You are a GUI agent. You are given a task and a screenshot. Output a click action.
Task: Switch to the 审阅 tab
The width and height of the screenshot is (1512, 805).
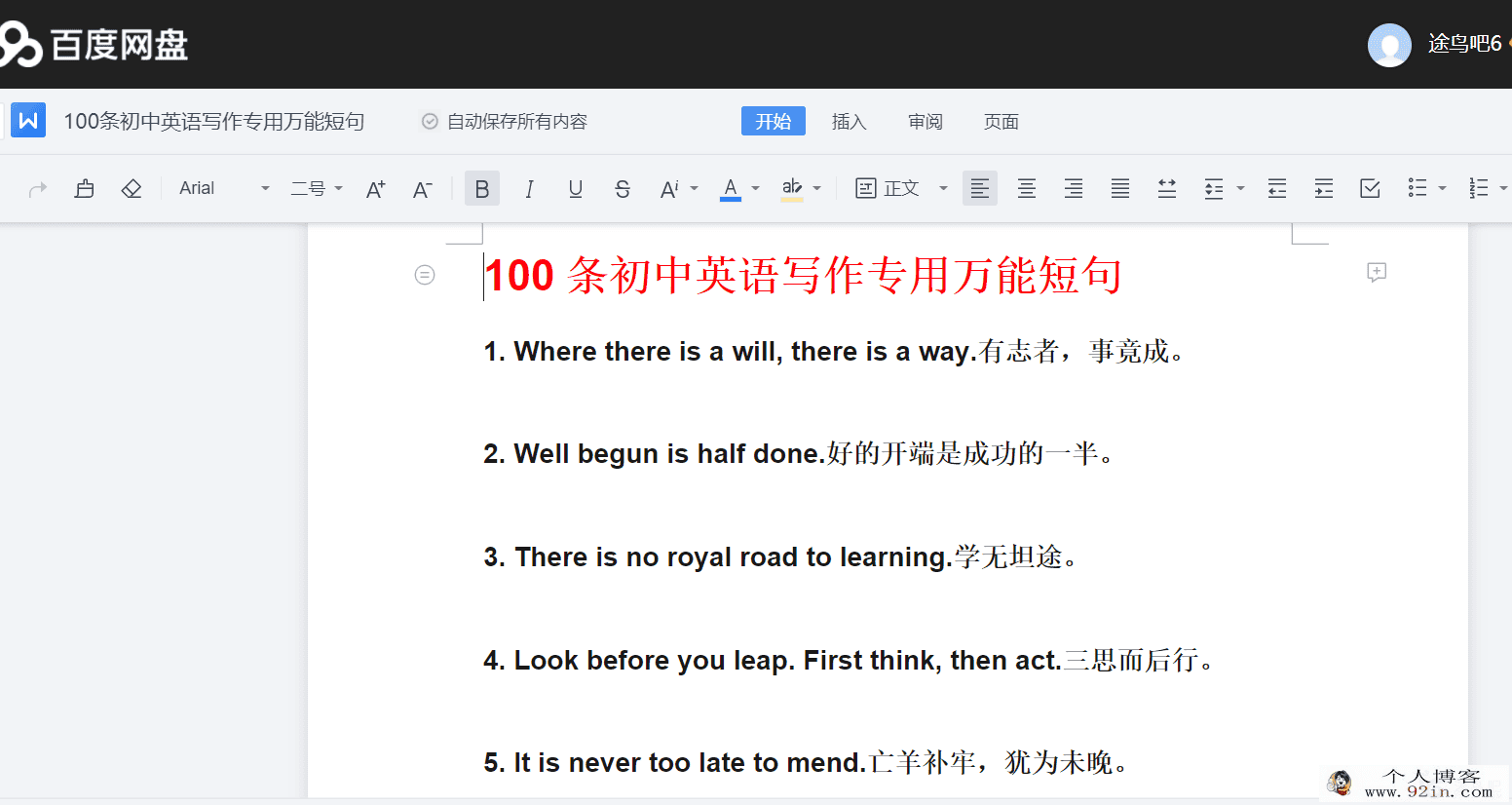(926, 122)
